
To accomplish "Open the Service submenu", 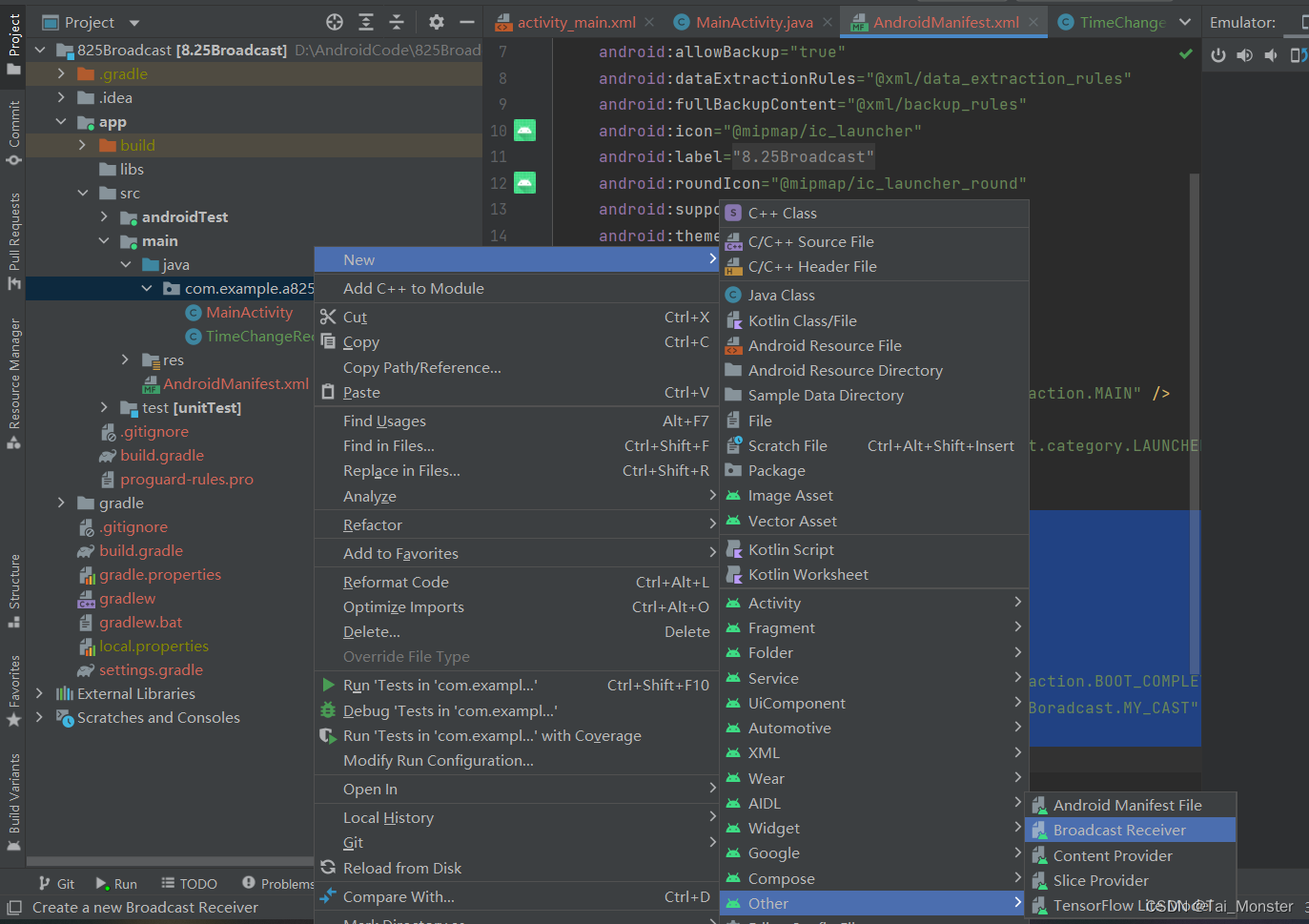I will (874, 678).
